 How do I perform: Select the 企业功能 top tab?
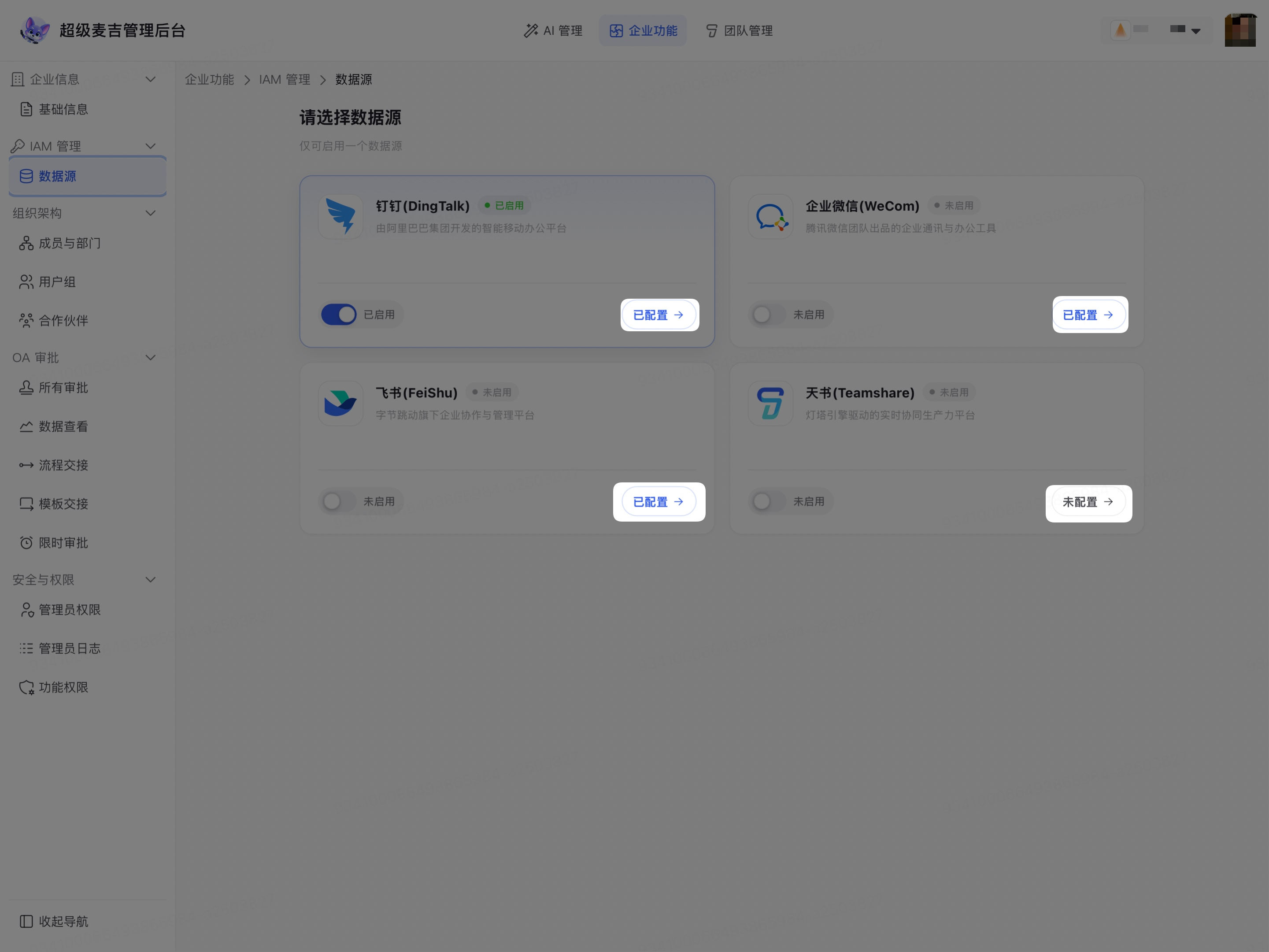(643, 30)
